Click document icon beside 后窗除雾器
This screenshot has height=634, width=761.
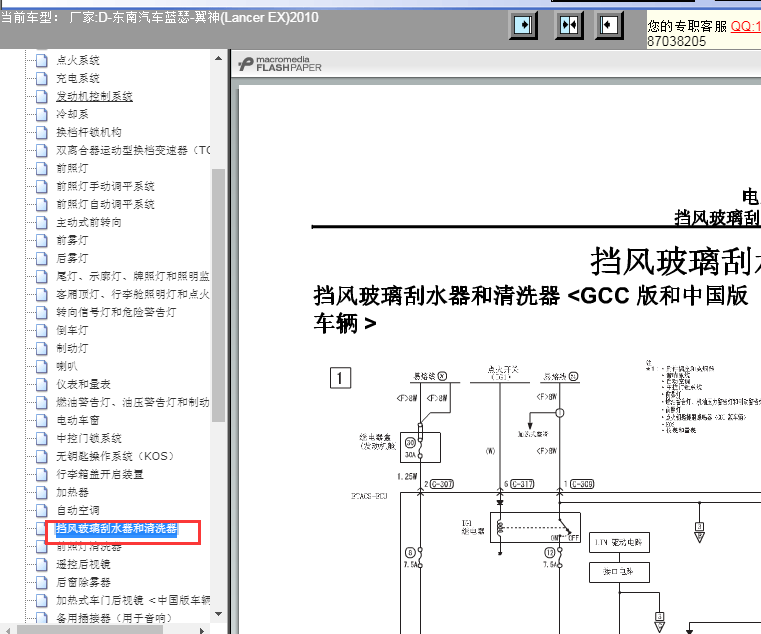coord(42,582)
